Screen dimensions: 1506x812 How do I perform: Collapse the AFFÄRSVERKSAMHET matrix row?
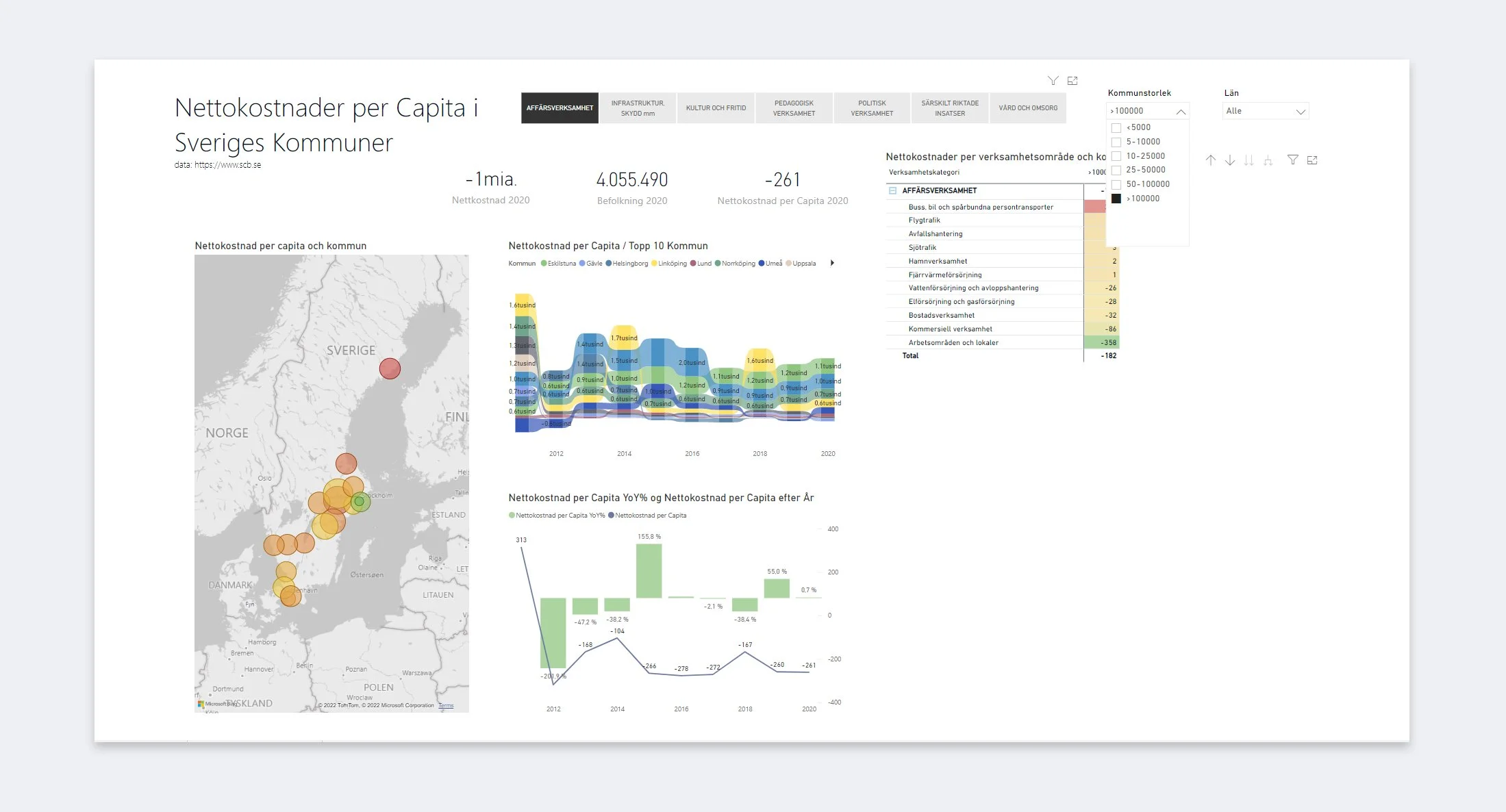[x=892, y=191]
